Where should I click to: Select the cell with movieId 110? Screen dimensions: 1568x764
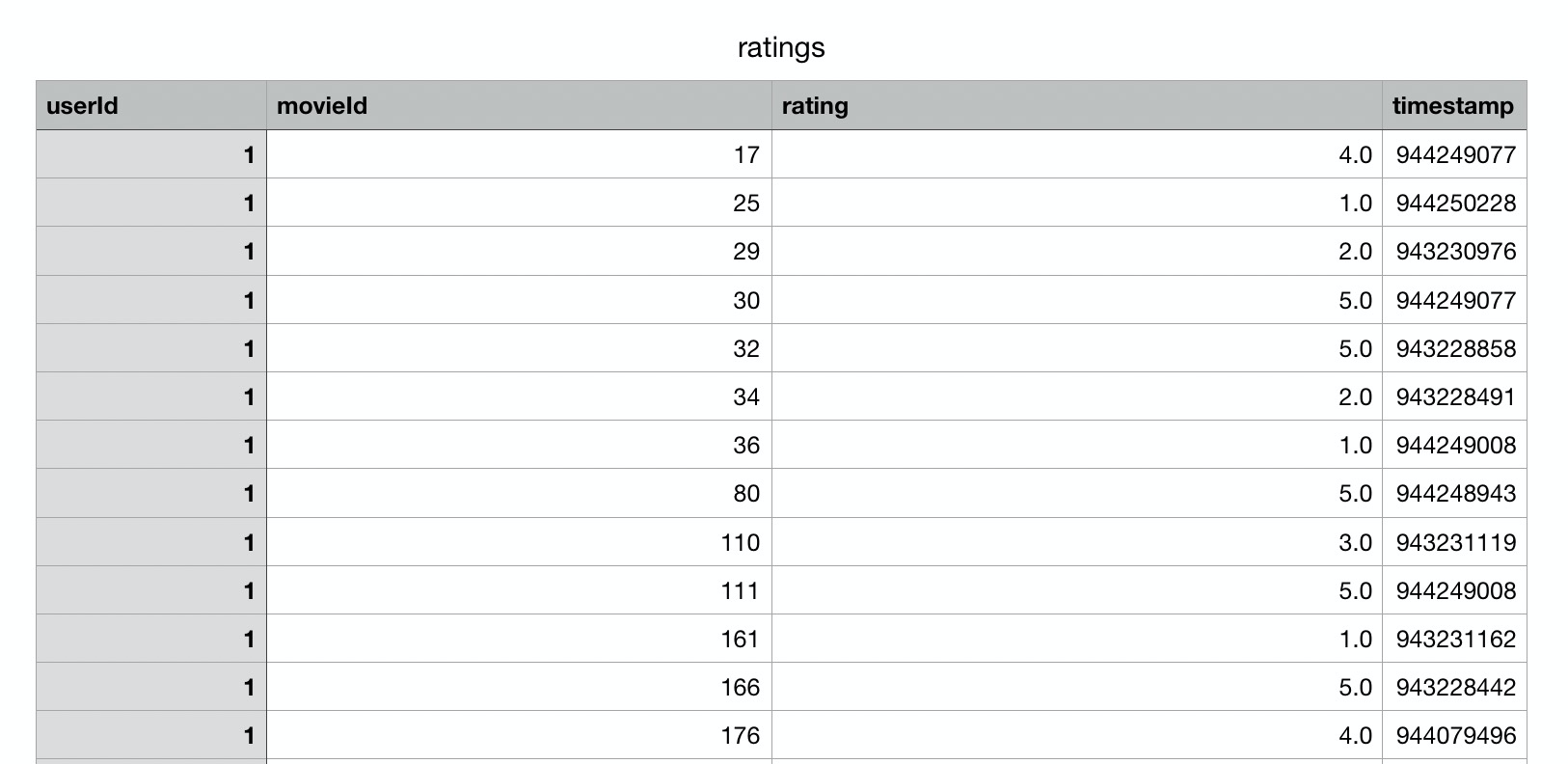(x=519, y=542)
